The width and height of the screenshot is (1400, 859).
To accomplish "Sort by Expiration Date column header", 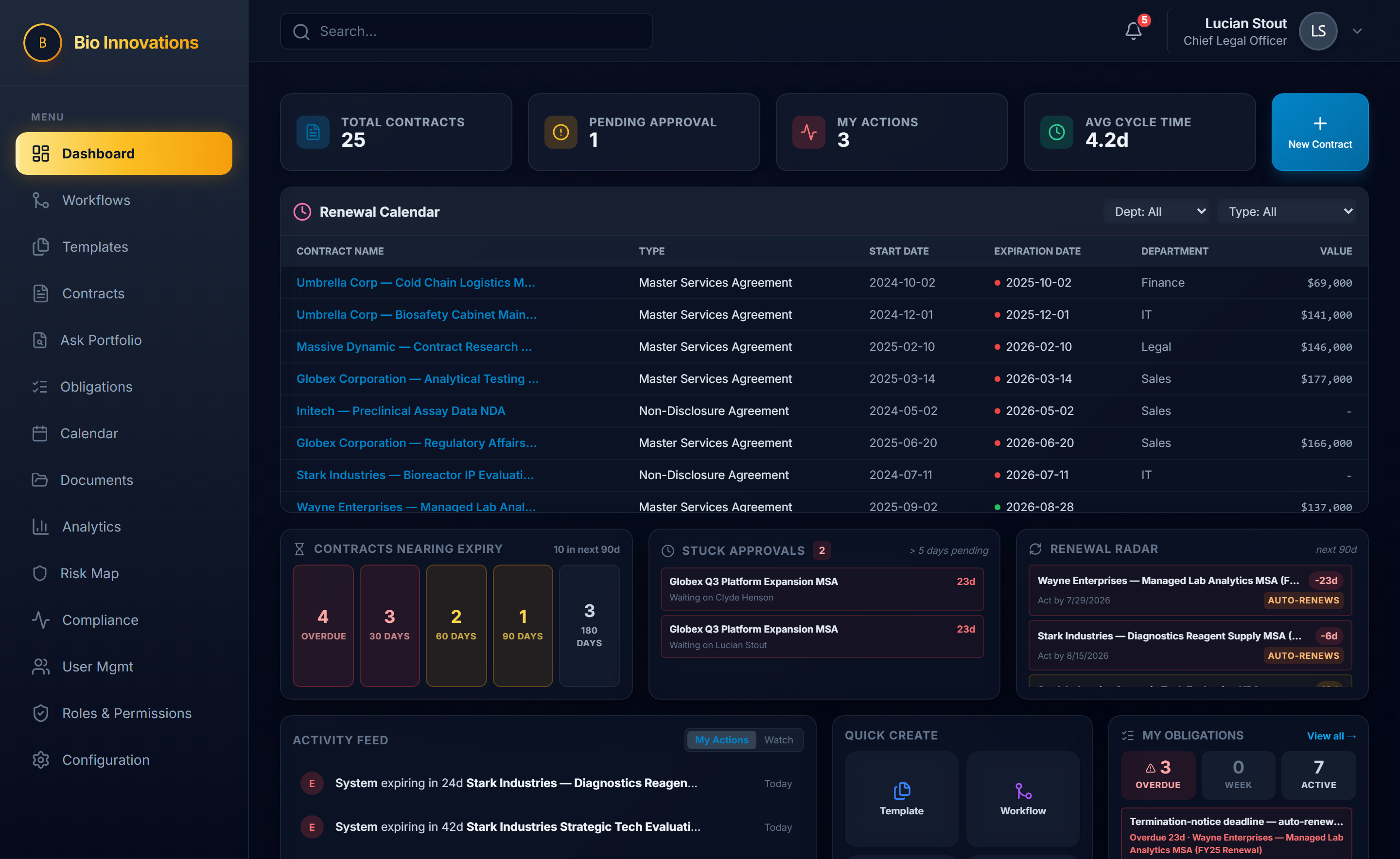I will (x=1037, y=251).
